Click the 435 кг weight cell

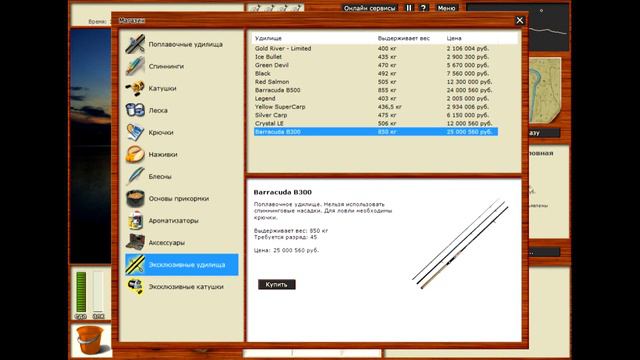pyautogui.click(x=387, y=57)
